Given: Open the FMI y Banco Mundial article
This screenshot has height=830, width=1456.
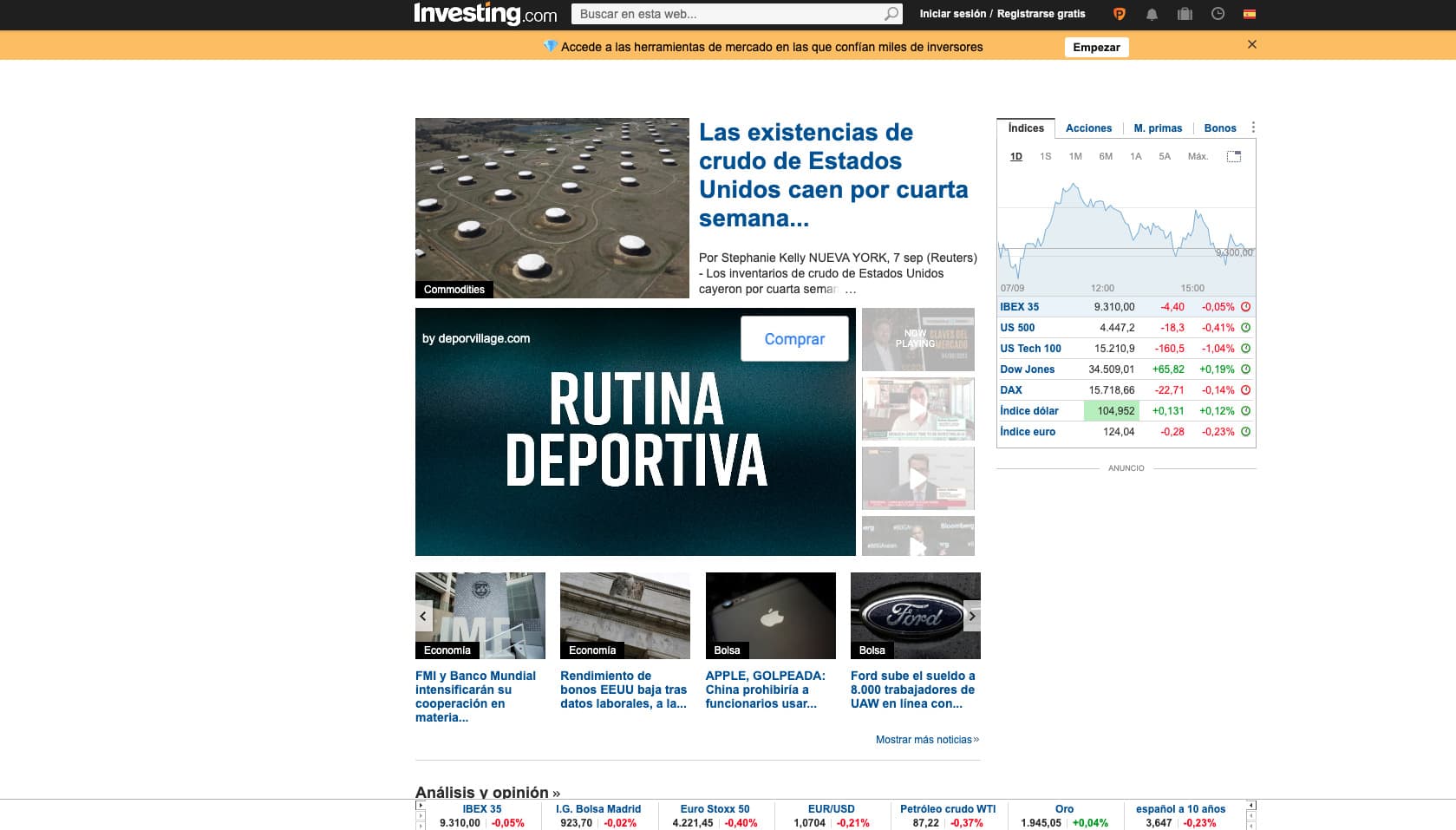Looking at the screenshot, I should [476, 696].
